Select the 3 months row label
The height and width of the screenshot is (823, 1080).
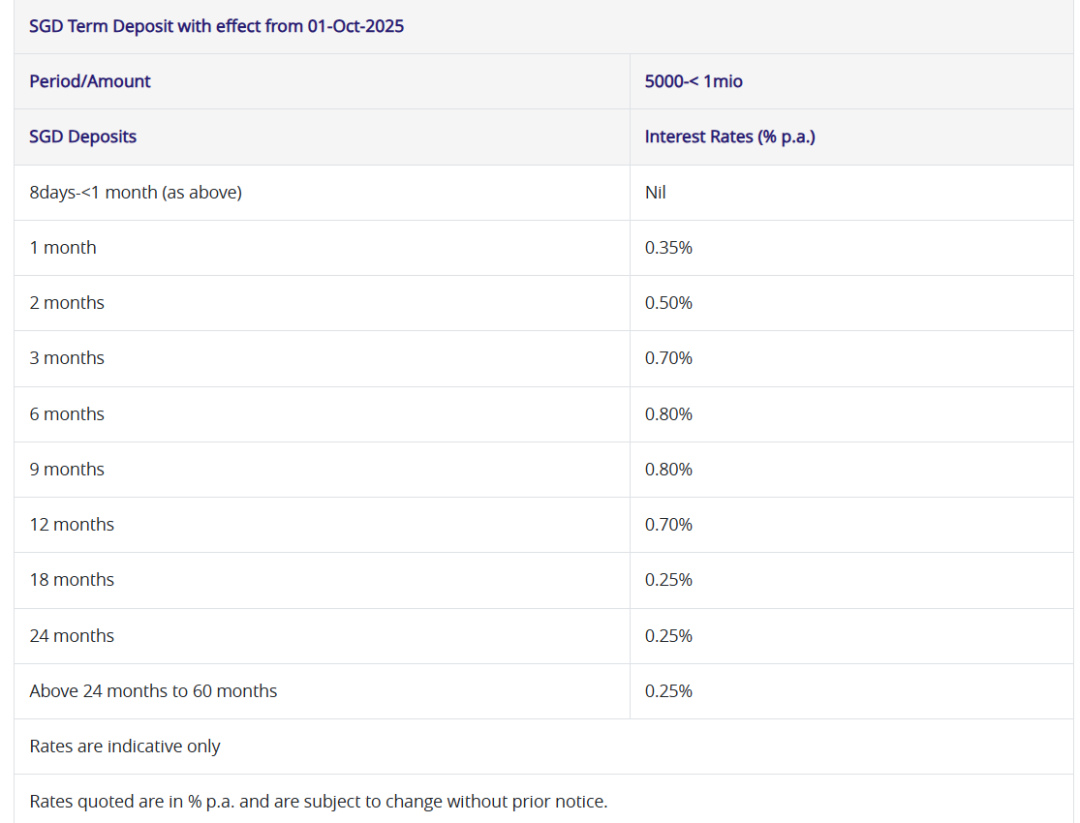coord(67,358)
